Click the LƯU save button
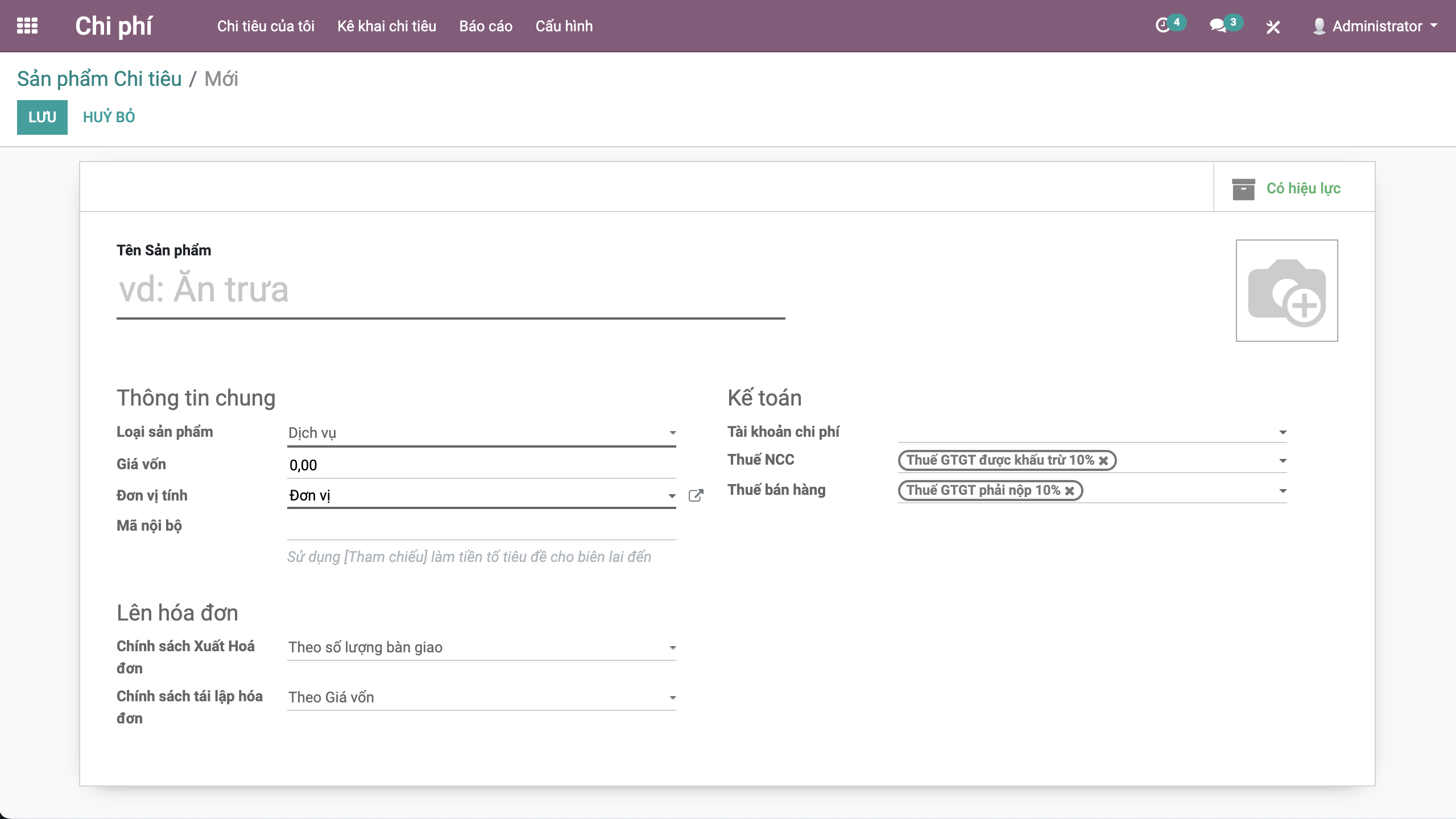1456x819 pixels. tap(42, 117)
